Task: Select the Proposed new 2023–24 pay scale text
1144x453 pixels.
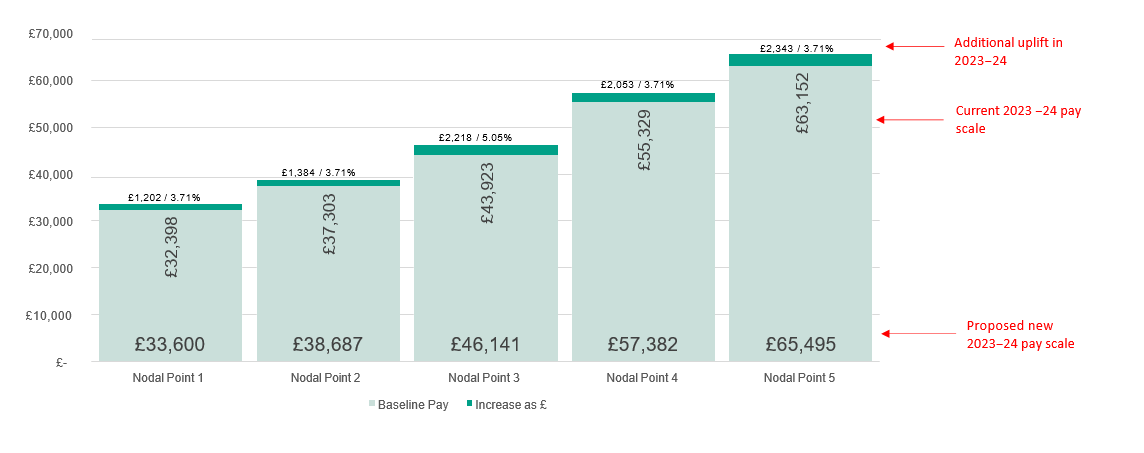Action: [1017, 334]
